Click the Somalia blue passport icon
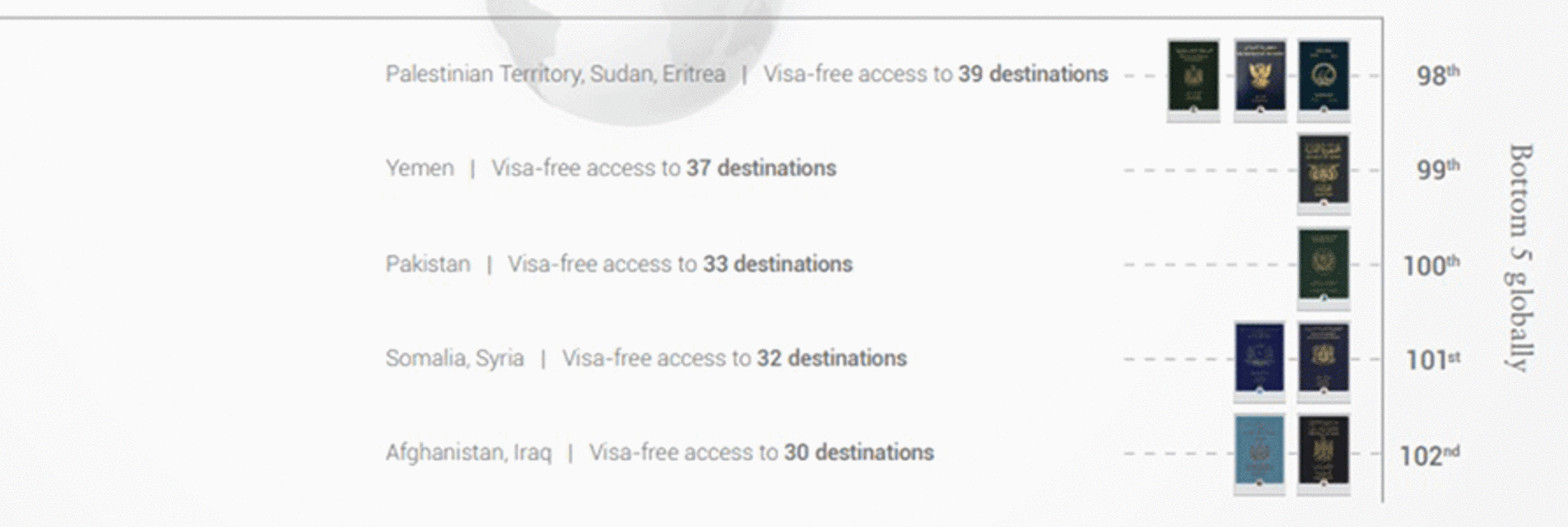1568x527 pixels. point(1259,358)
